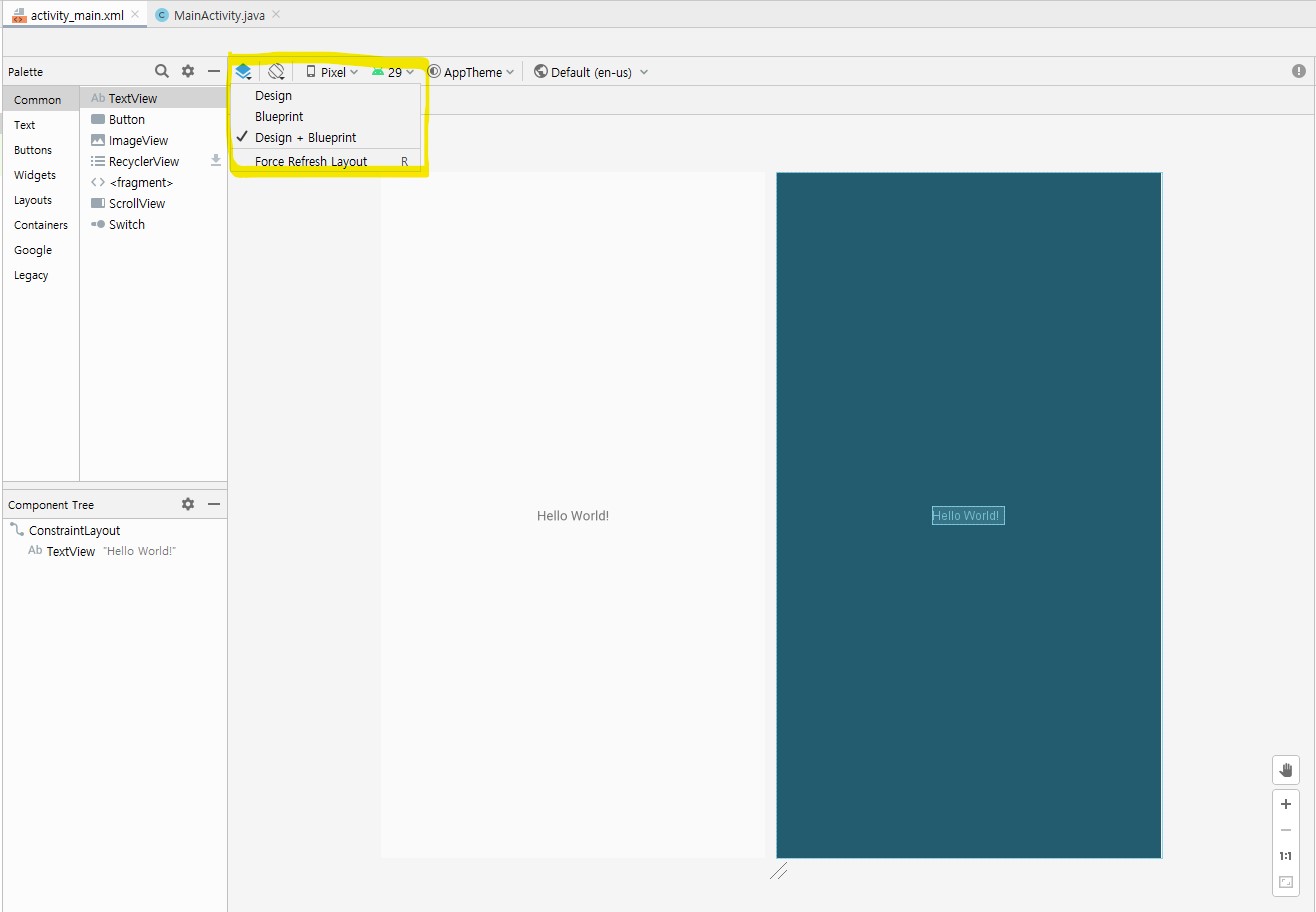Viewport: 1316px width, 912px height.
Task: Click the warning indicator icon at top right
Action: point(1298,71)
